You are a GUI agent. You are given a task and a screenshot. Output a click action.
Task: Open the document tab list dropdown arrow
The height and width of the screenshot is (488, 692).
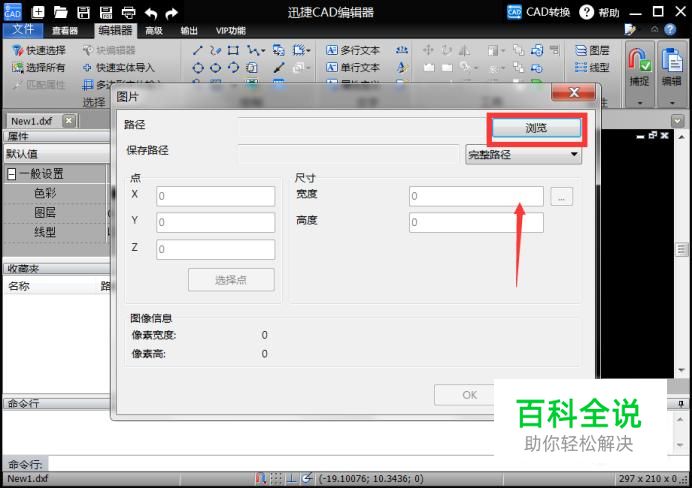click(677, 121)
